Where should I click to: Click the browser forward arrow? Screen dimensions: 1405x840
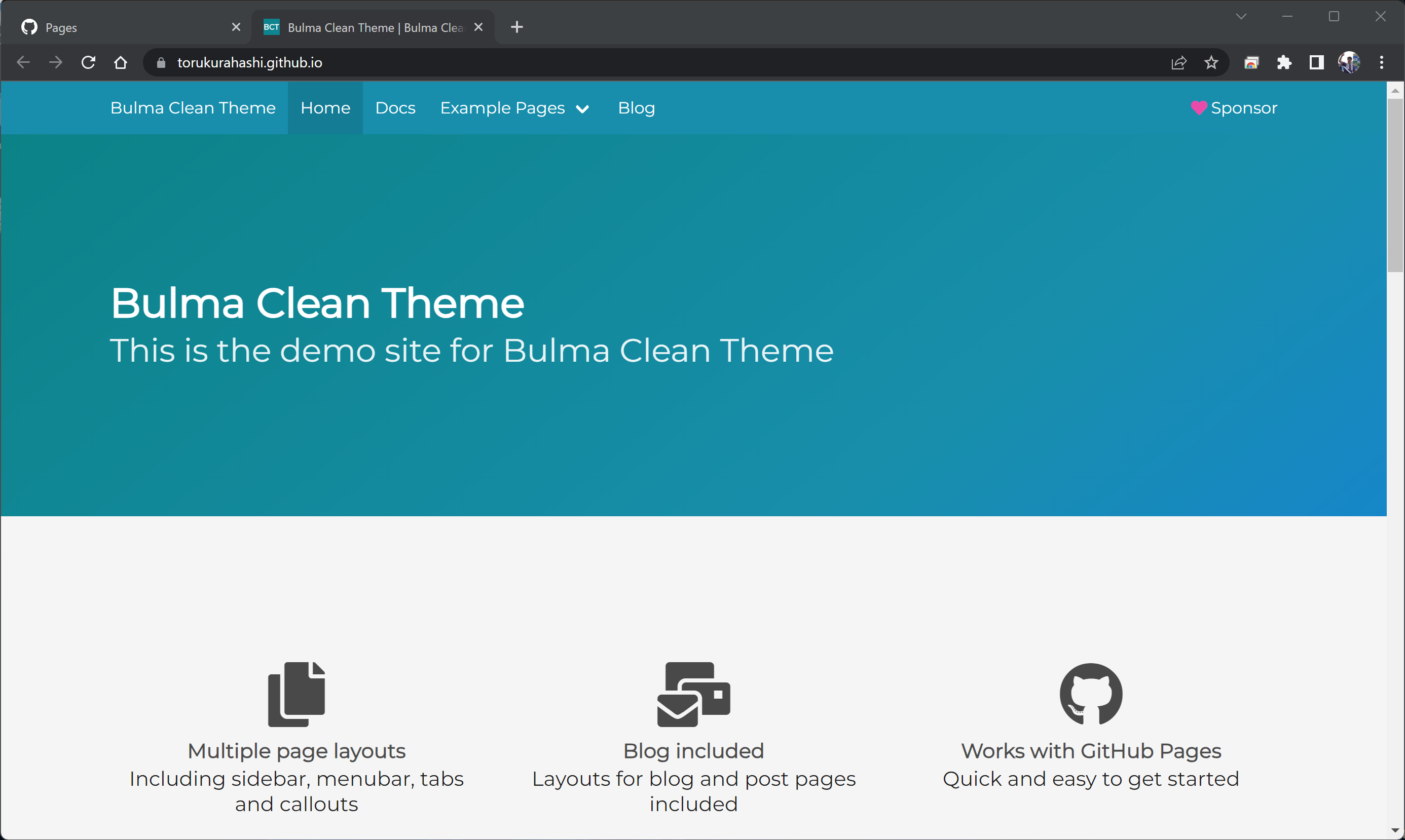tap(55, 62)
